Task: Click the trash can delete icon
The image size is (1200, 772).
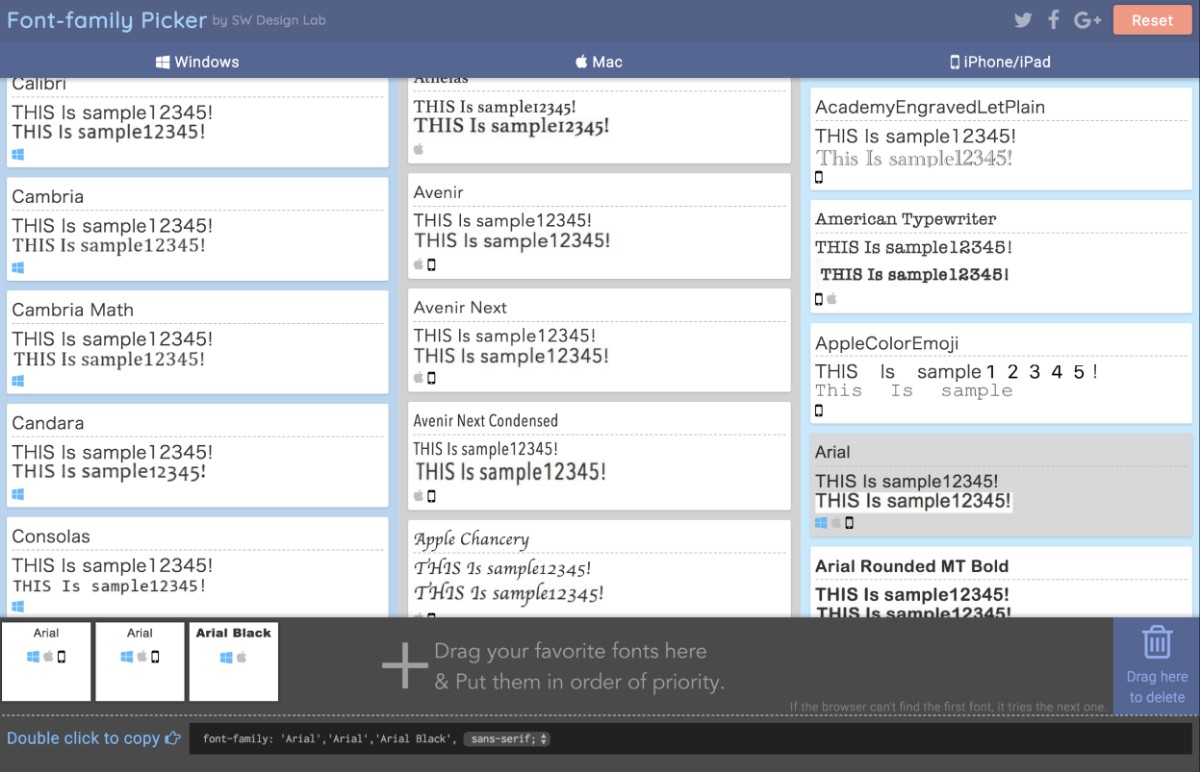Action: (1157, 642)
